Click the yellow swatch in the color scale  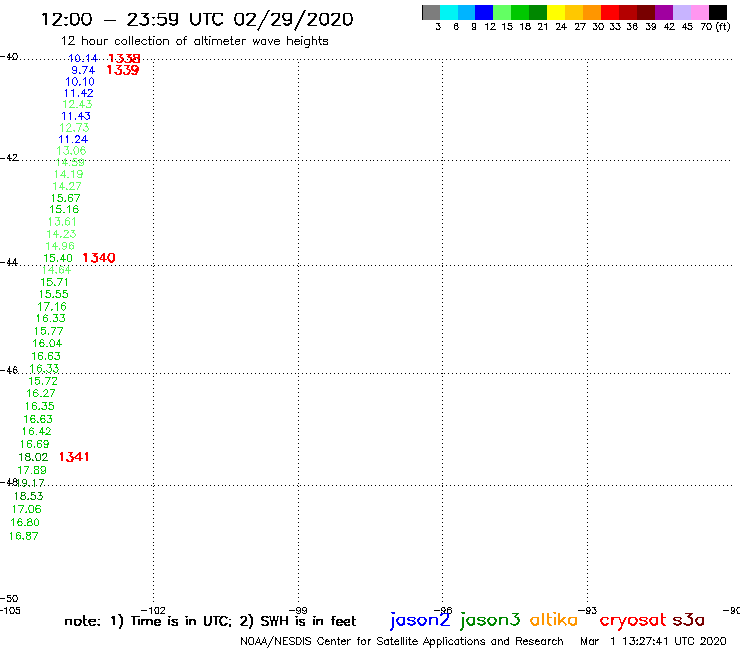coord(556,12)
